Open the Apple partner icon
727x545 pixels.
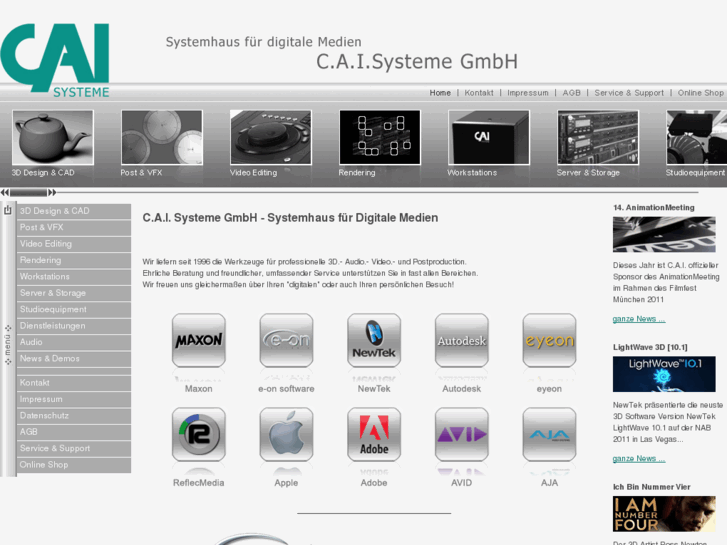point(286,435)
